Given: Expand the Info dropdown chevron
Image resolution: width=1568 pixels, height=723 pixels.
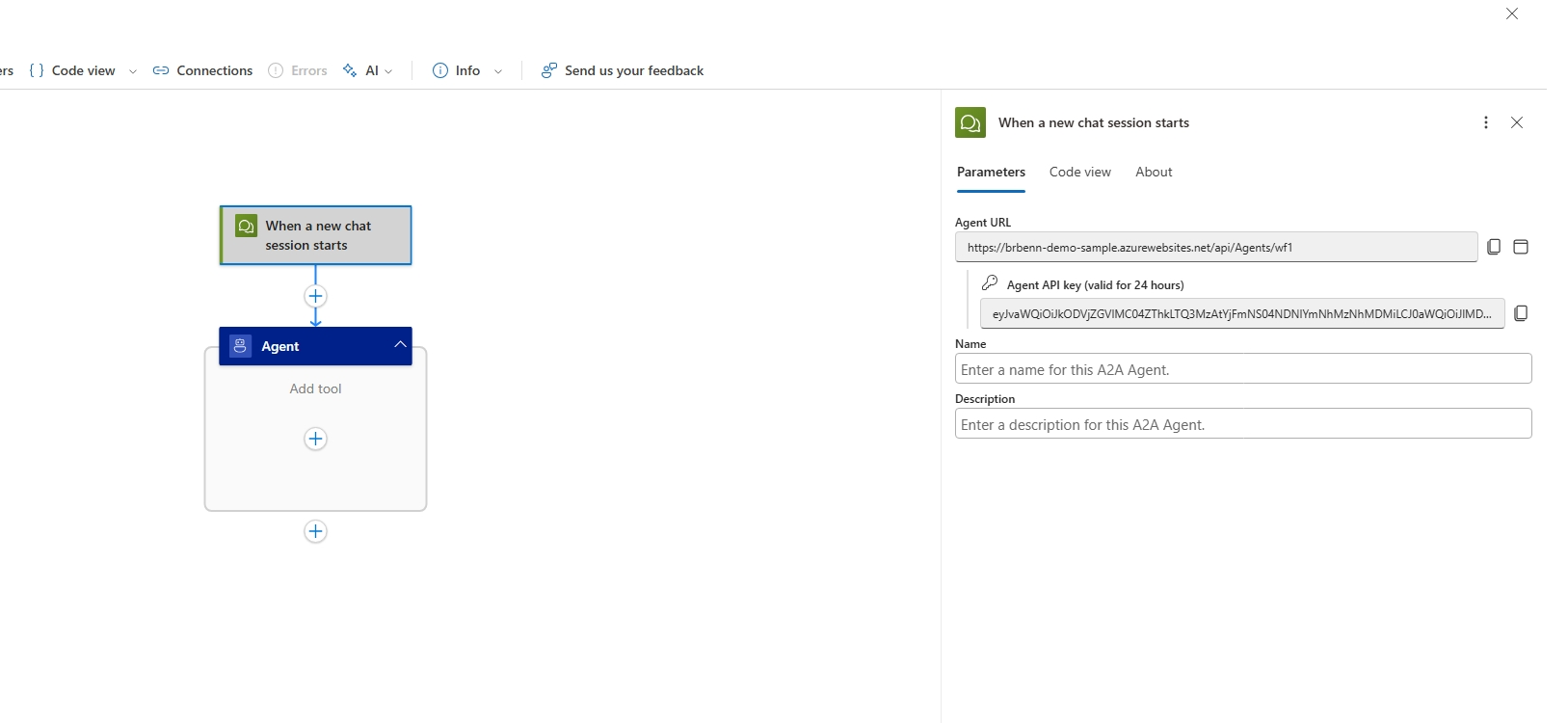Looking at the screenshot, I should (498, 71).
